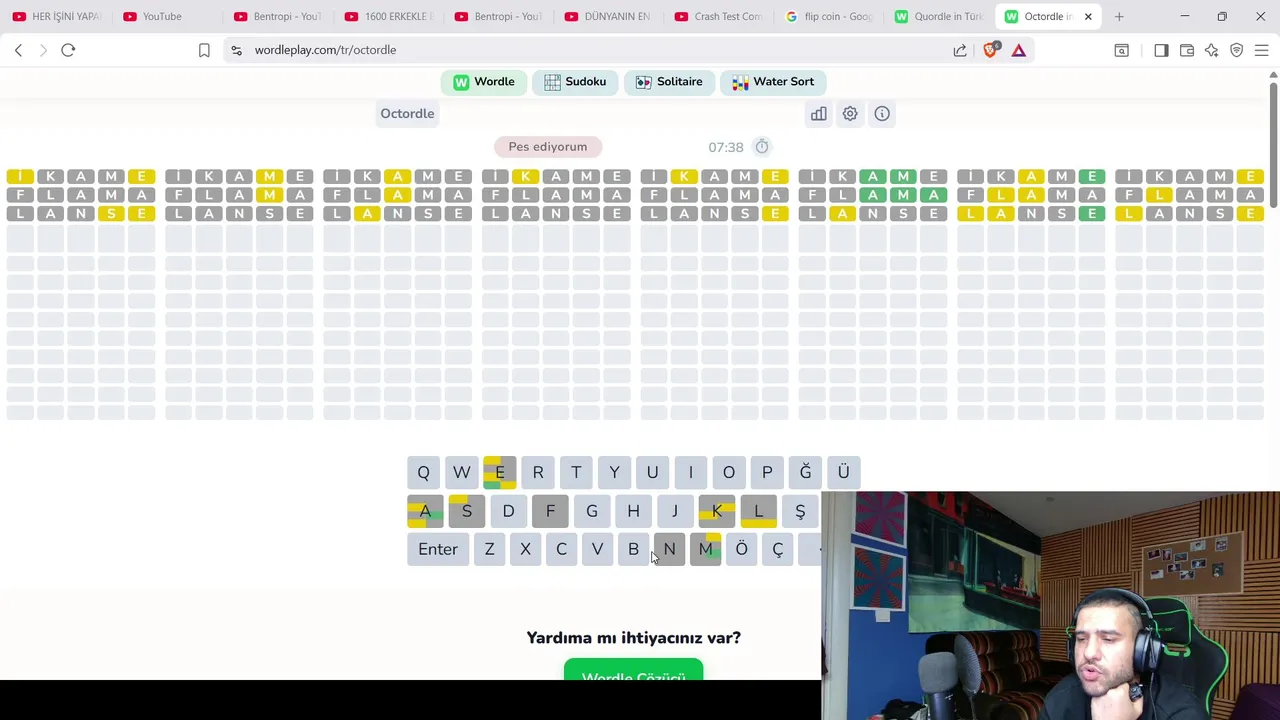The width and height of the screenshot is (1280, 720).
Task: Open the Sudoku game link
Action: pos(575,82)
